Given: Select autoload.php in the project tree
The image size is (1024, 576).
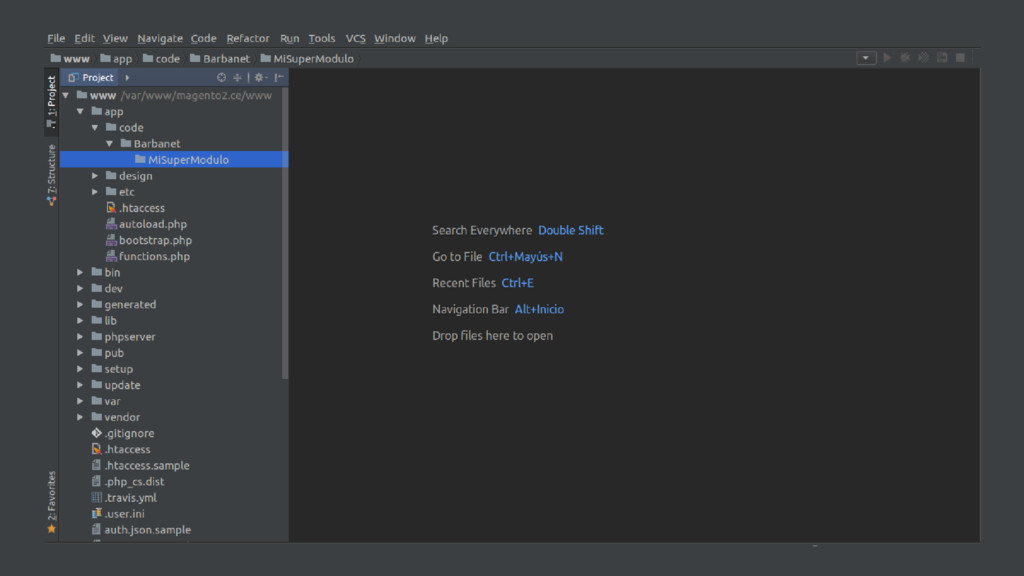Looking at the screenshot, I should coord(146,224).
